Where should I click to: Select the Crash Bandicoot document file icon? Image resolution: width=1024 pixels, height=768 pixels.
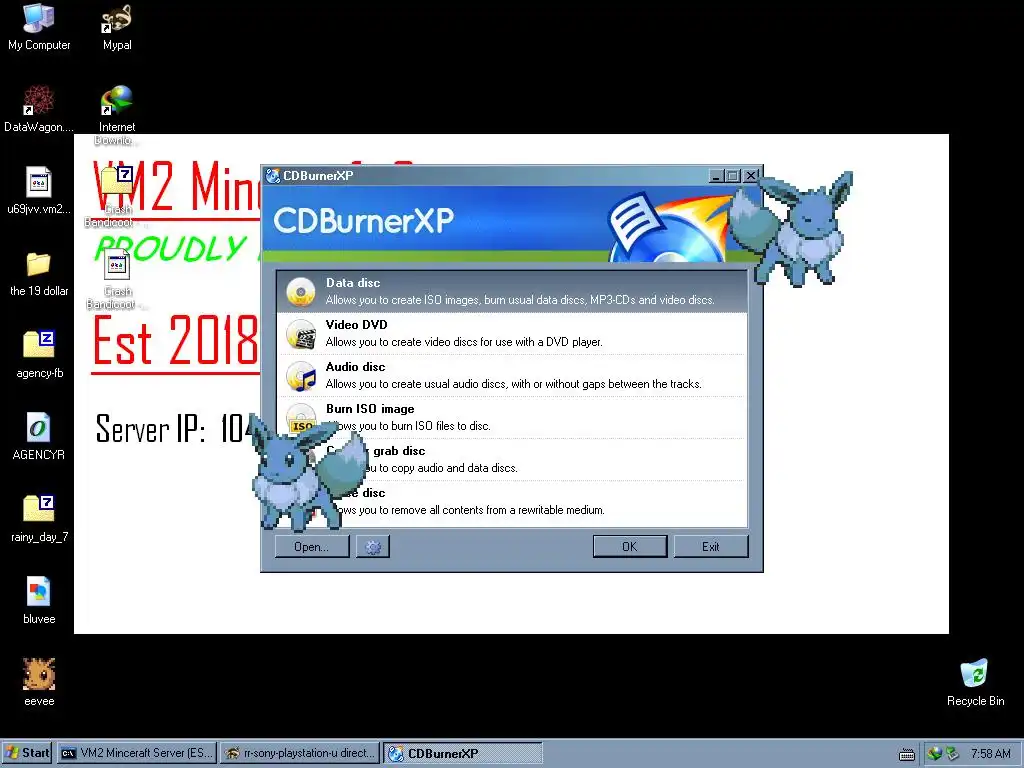click(x=117, y=264)
